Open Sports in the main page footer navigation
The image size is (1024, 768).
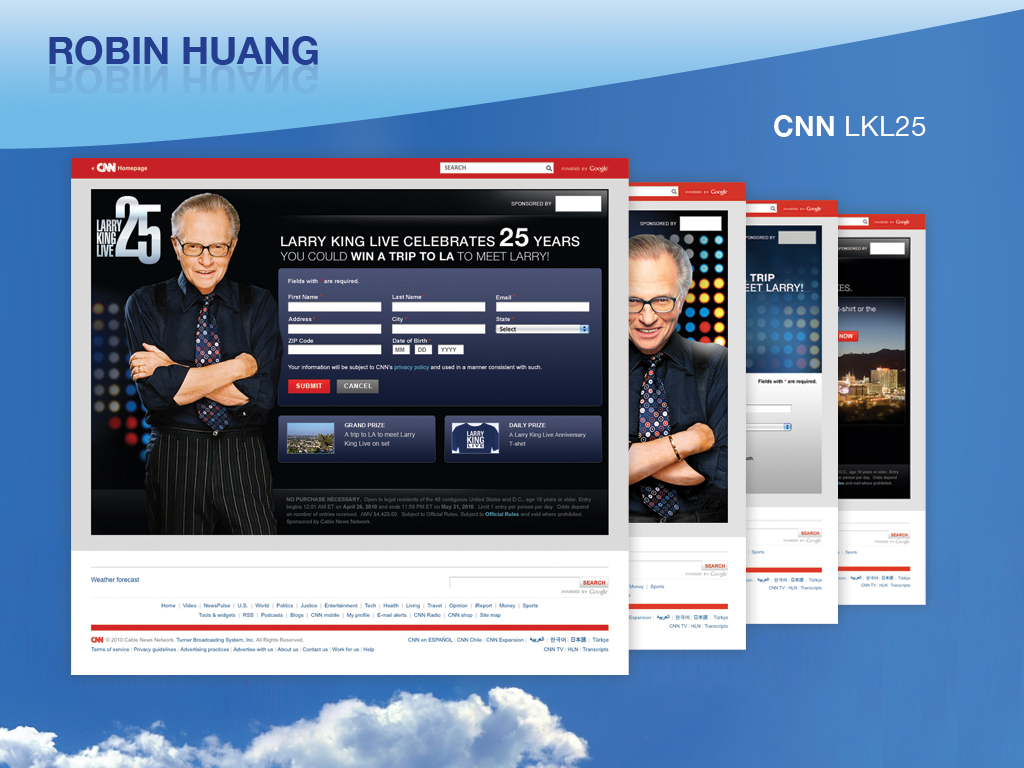[x=530, y=605]
